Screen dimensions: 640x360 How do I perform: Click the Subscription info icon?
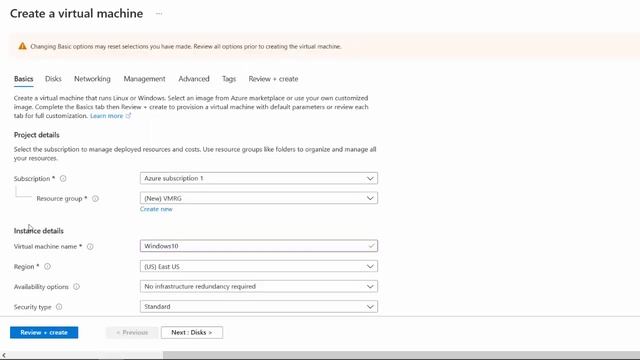click(x=63, y=178)
